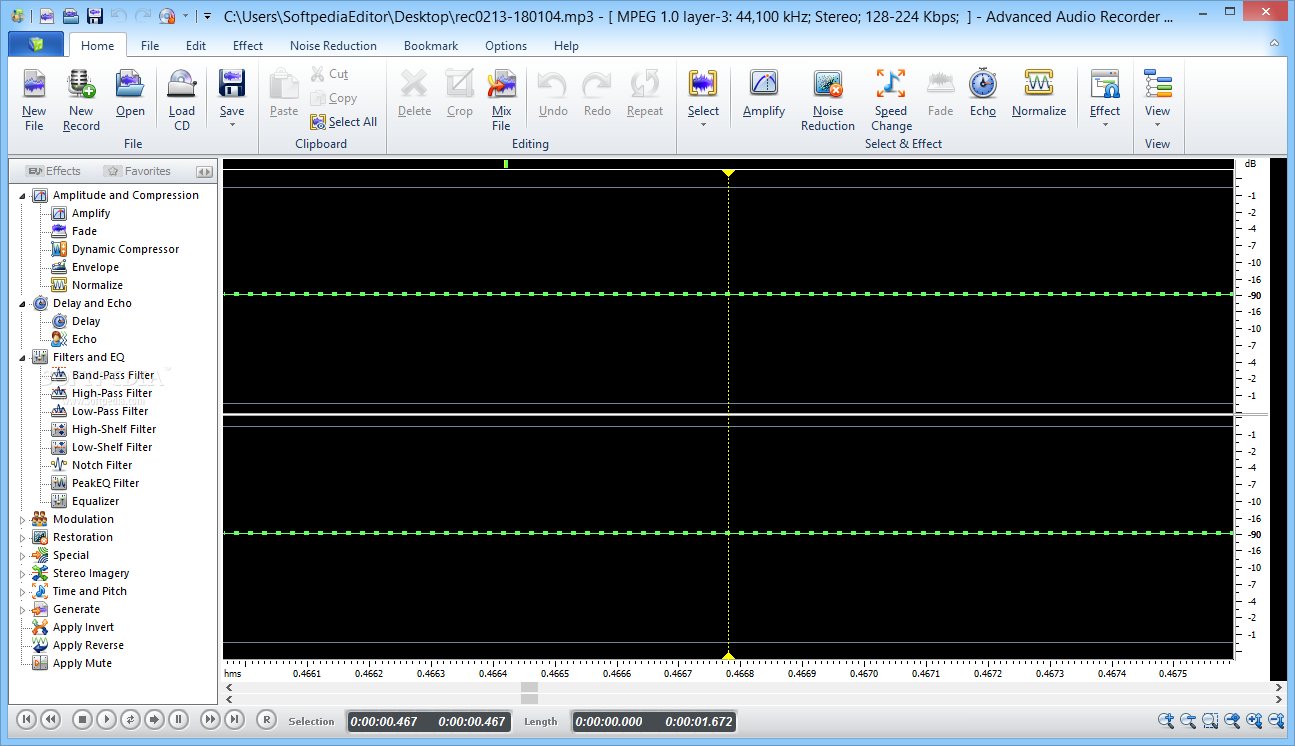Screen dimensions: 1295x746
Task: Expand the Modulation tree node
Action: pos(22,520)
